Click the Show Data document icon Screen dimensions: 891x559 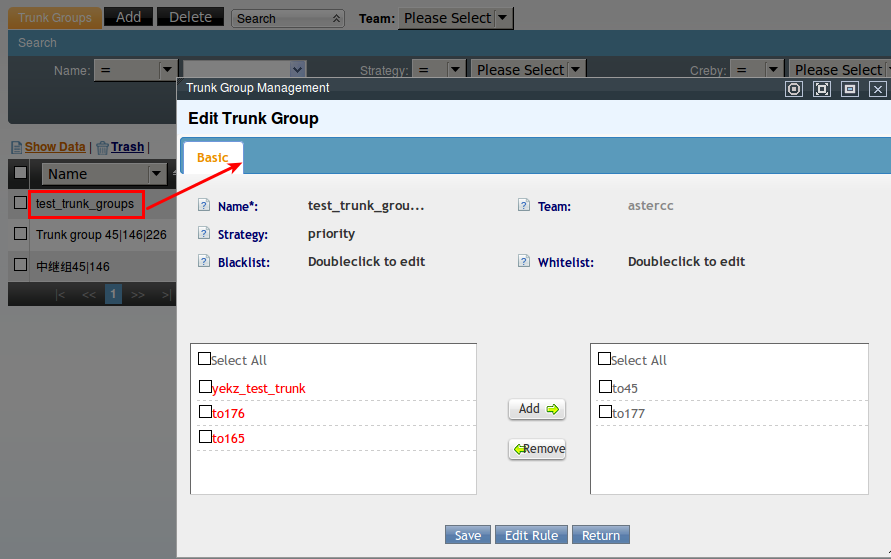coord(16,148)
